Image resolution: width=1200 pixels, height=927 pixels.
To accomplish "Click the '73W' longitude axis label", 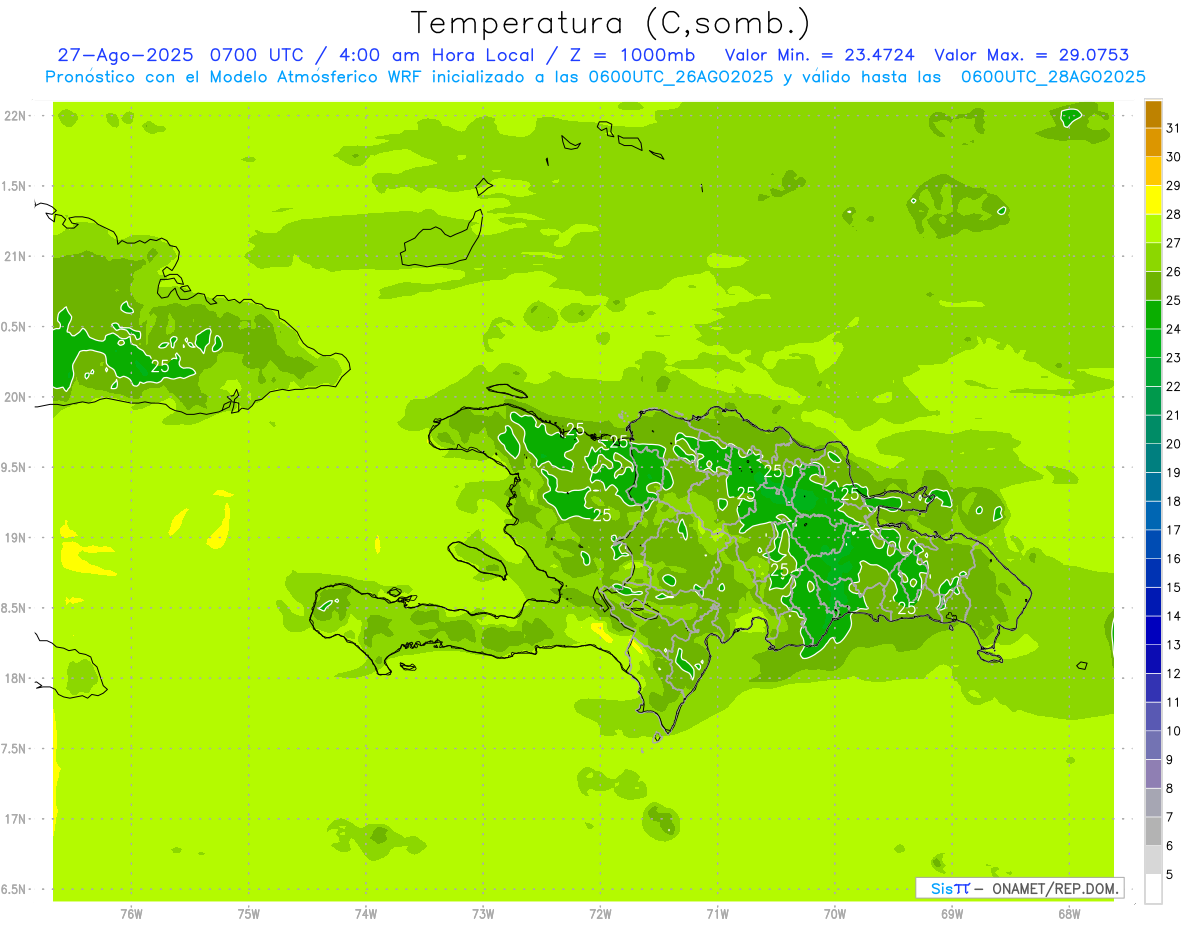I will (483, 915).
